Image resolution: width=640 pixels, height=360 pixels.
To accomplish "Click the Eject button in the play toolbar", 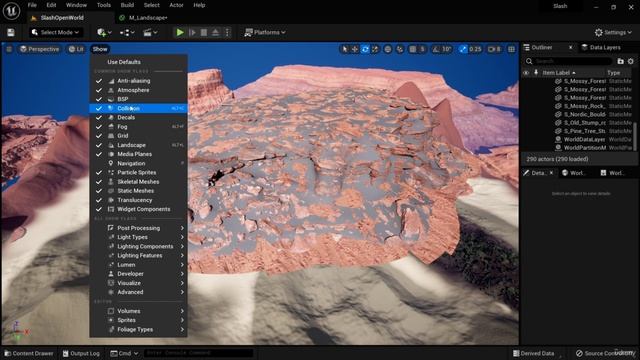I will coord(216,32).
